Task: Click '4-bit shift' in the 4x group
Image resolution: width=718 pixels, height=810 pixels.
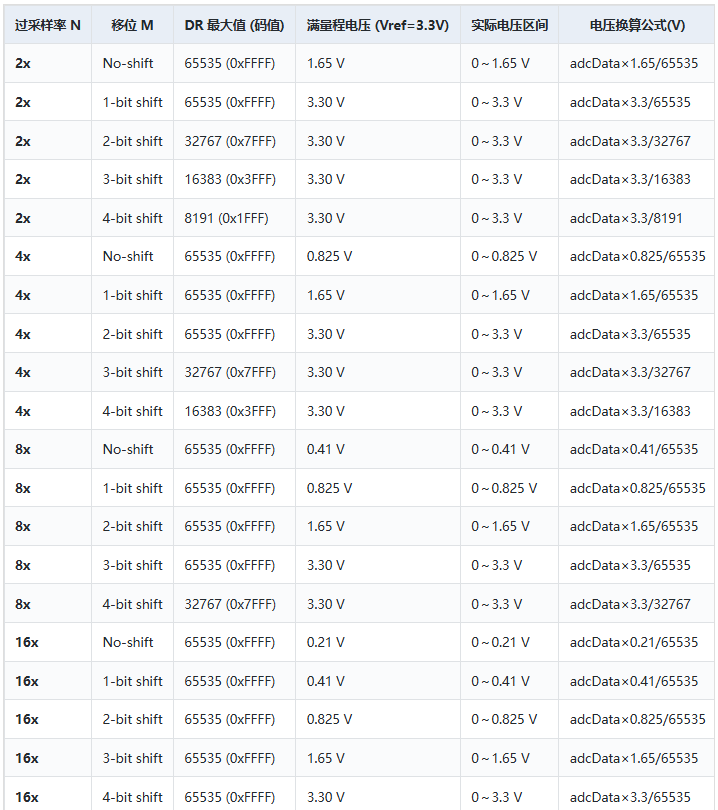Action: point(133,411)
